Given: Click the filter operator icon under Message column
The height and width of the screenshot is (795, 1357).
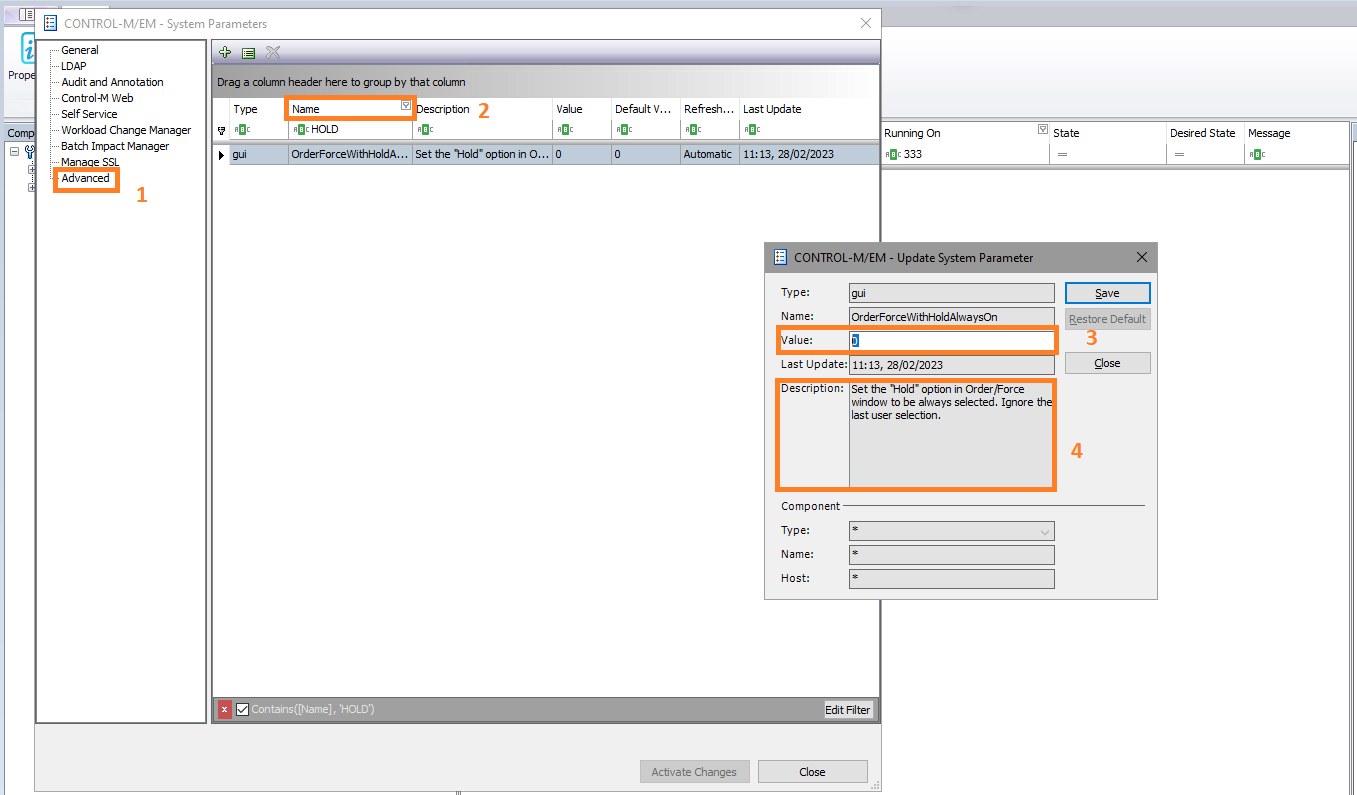Looking at the screenshot, I should [x=1256, y=154].
